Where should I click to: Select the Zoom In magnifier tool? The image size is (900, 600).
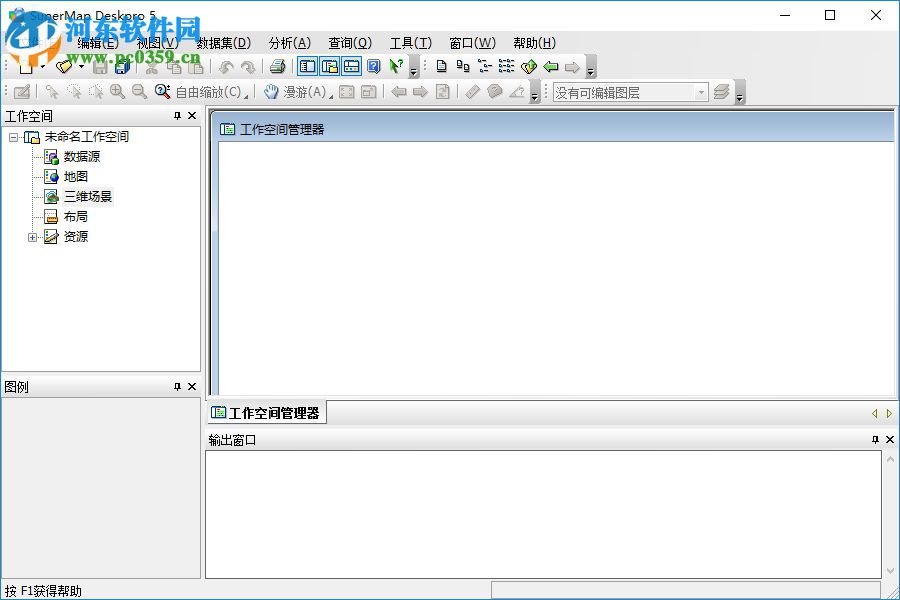click(117, 91)
